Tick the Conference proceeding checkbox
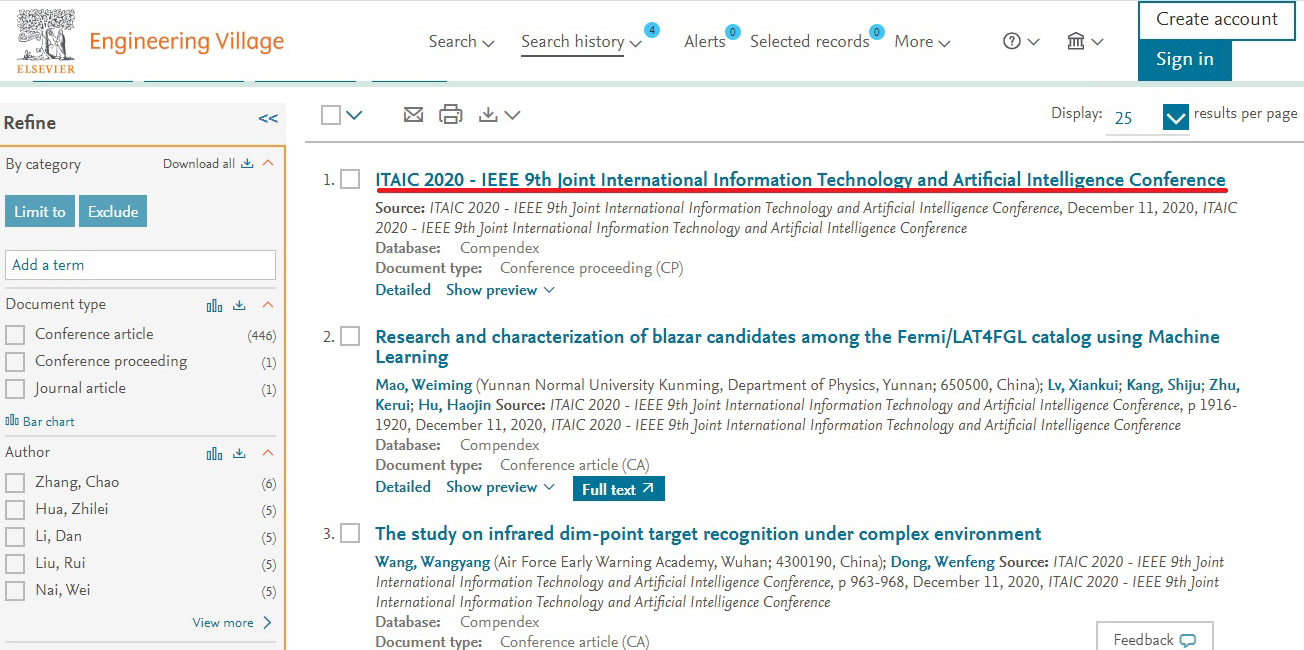This screenshot has height=650, width=1304. click(15, 362)
